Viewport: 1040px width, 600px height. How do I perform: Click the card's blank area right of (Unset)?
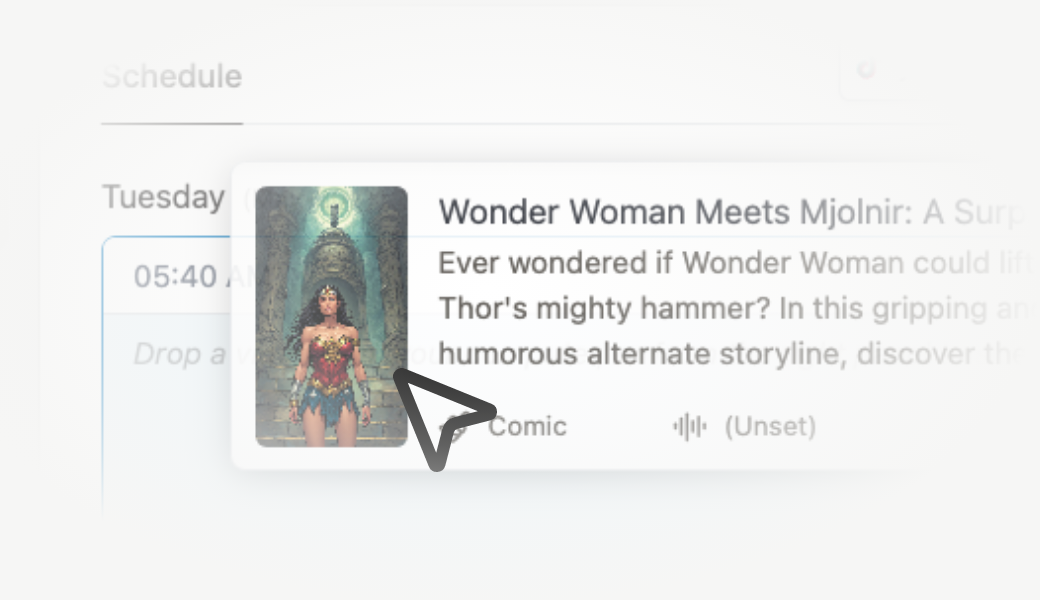coord(922,426)
